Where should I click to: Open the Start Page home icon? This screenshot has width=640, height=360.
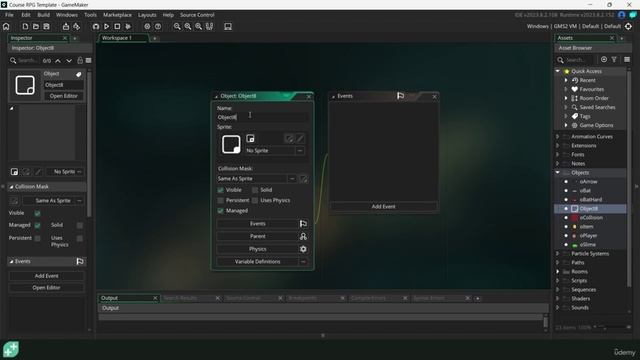6,27
